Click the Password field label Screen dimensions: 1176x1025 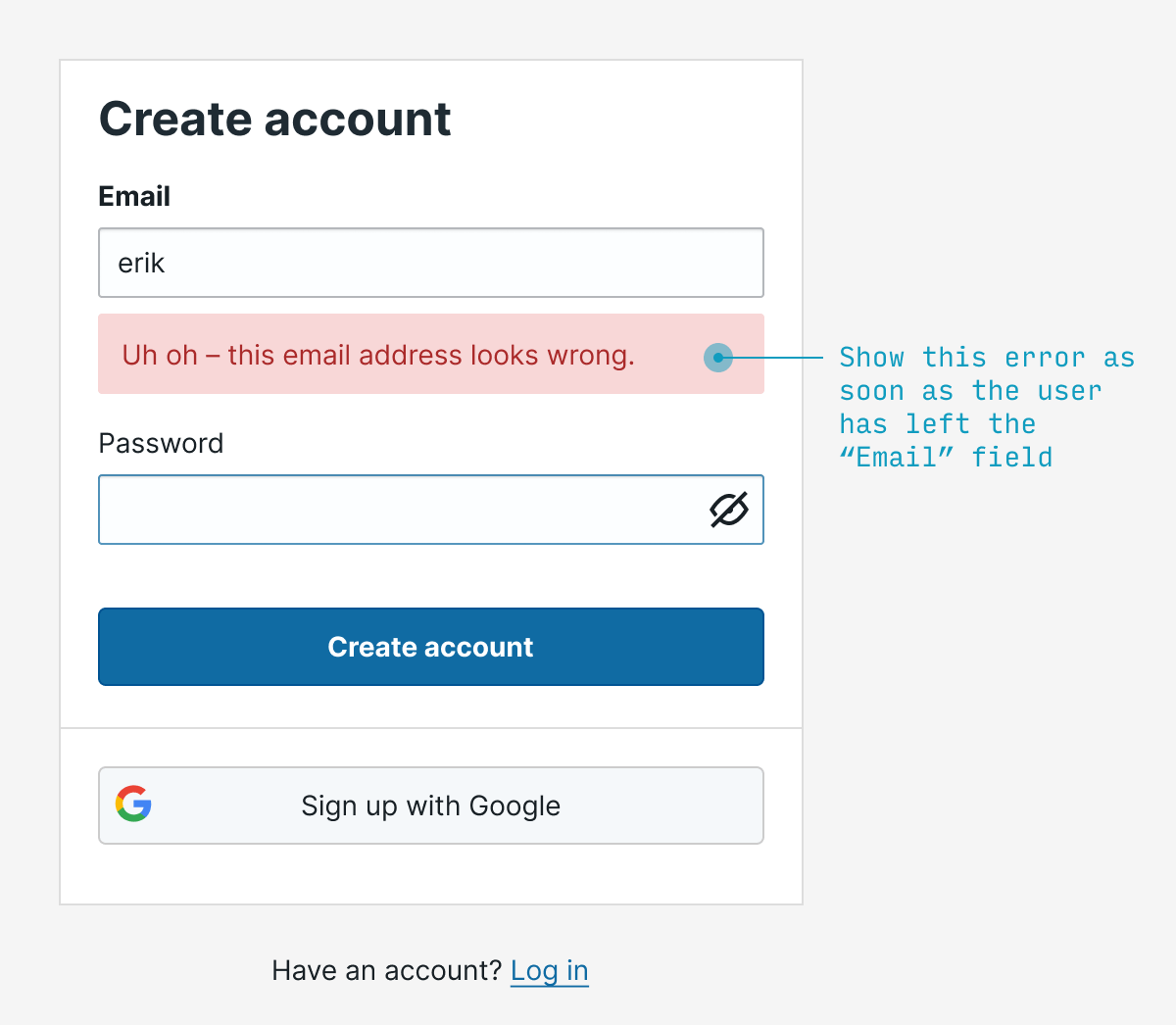[x=161, y=443]
